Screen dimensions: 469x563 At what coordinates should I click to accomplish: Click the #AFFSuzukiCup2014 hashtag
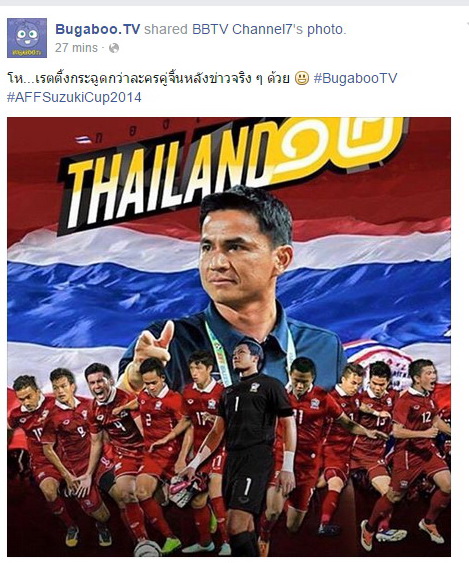click(74, 97)
